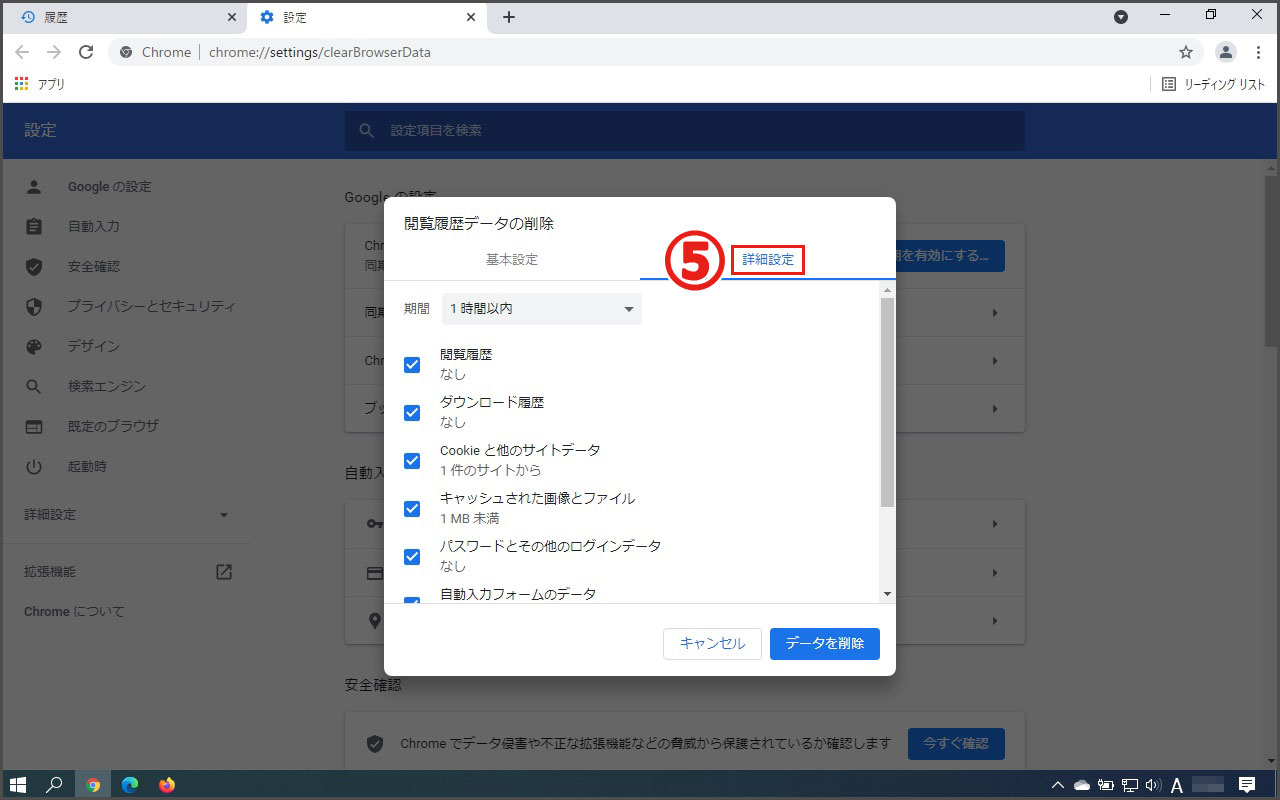
Task: Open 起動時 power icon
Action: coord(34,466)
